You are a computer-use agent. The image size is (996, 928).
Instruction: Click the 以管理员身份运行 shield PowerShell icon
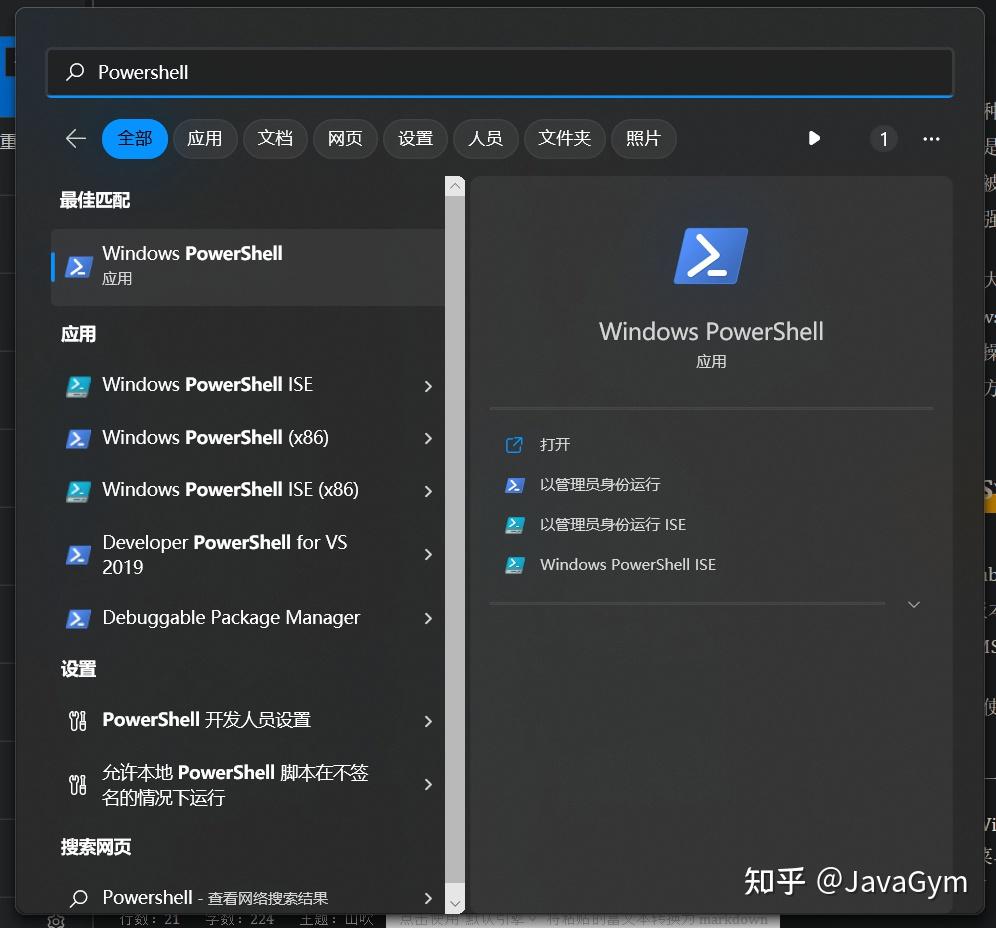point(514,485)
